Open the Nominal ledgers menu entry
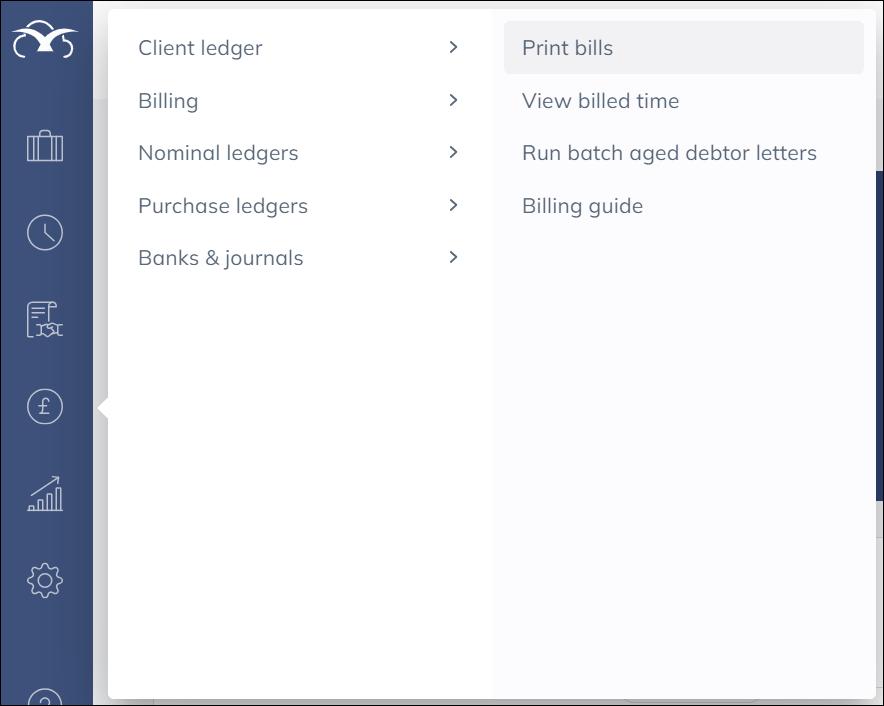884x706 pixels. 218,154
